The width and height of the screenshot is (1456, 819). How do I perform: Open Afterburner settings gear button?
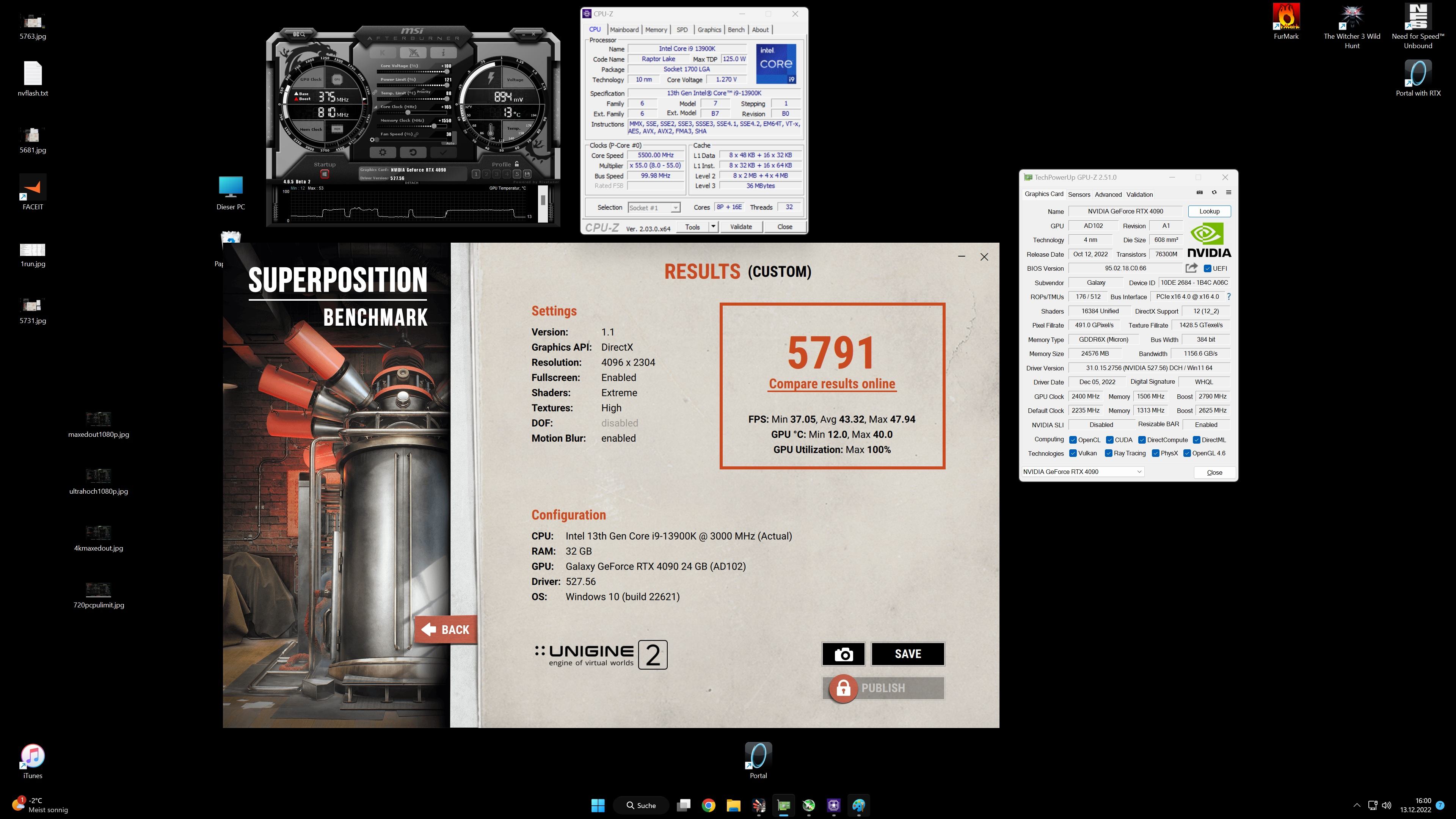383,152
